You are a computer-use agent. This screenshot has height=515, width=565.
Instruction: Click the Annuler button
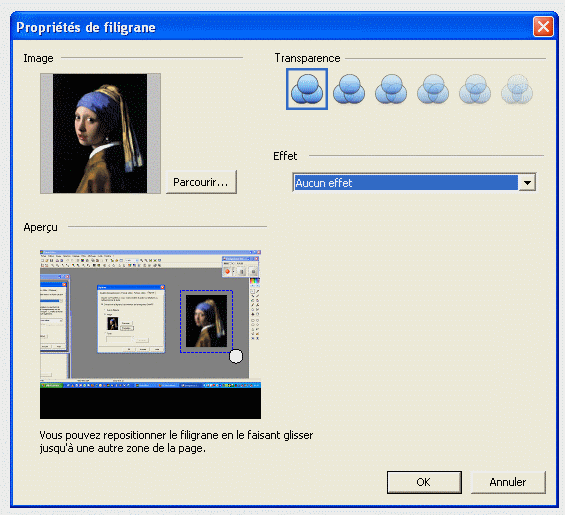508,482
